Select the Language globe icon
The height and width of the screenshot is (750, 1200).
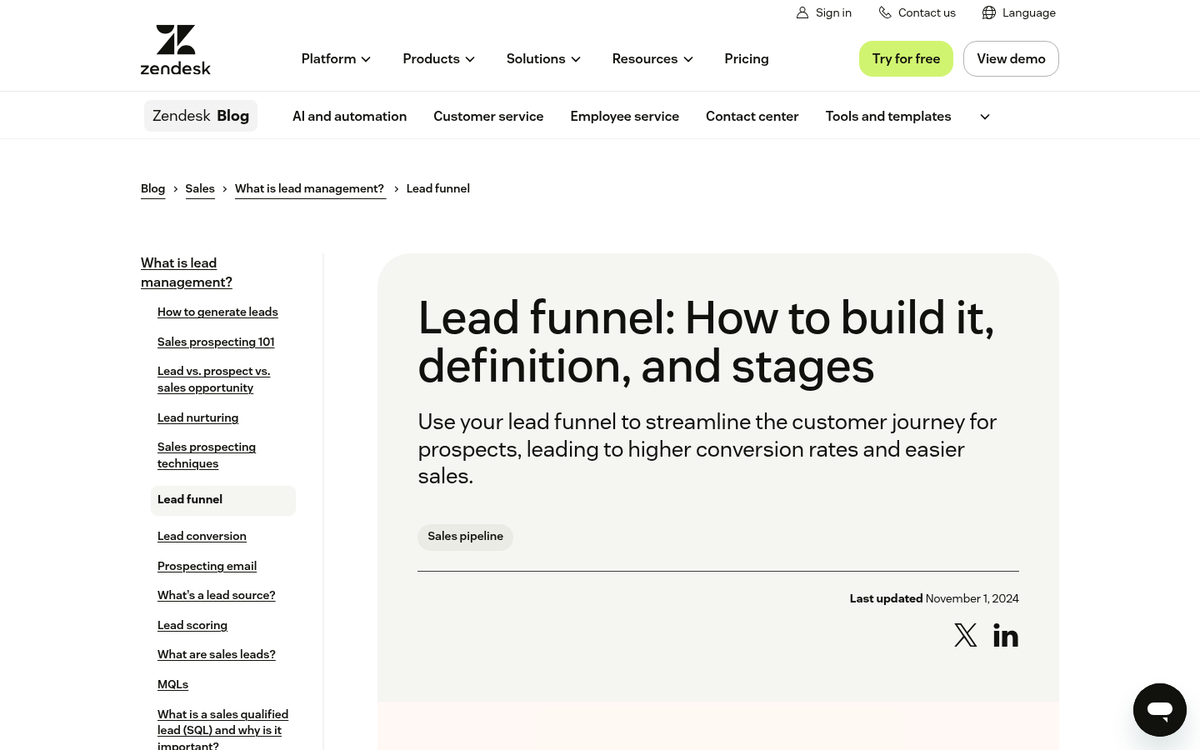[989, 12]
